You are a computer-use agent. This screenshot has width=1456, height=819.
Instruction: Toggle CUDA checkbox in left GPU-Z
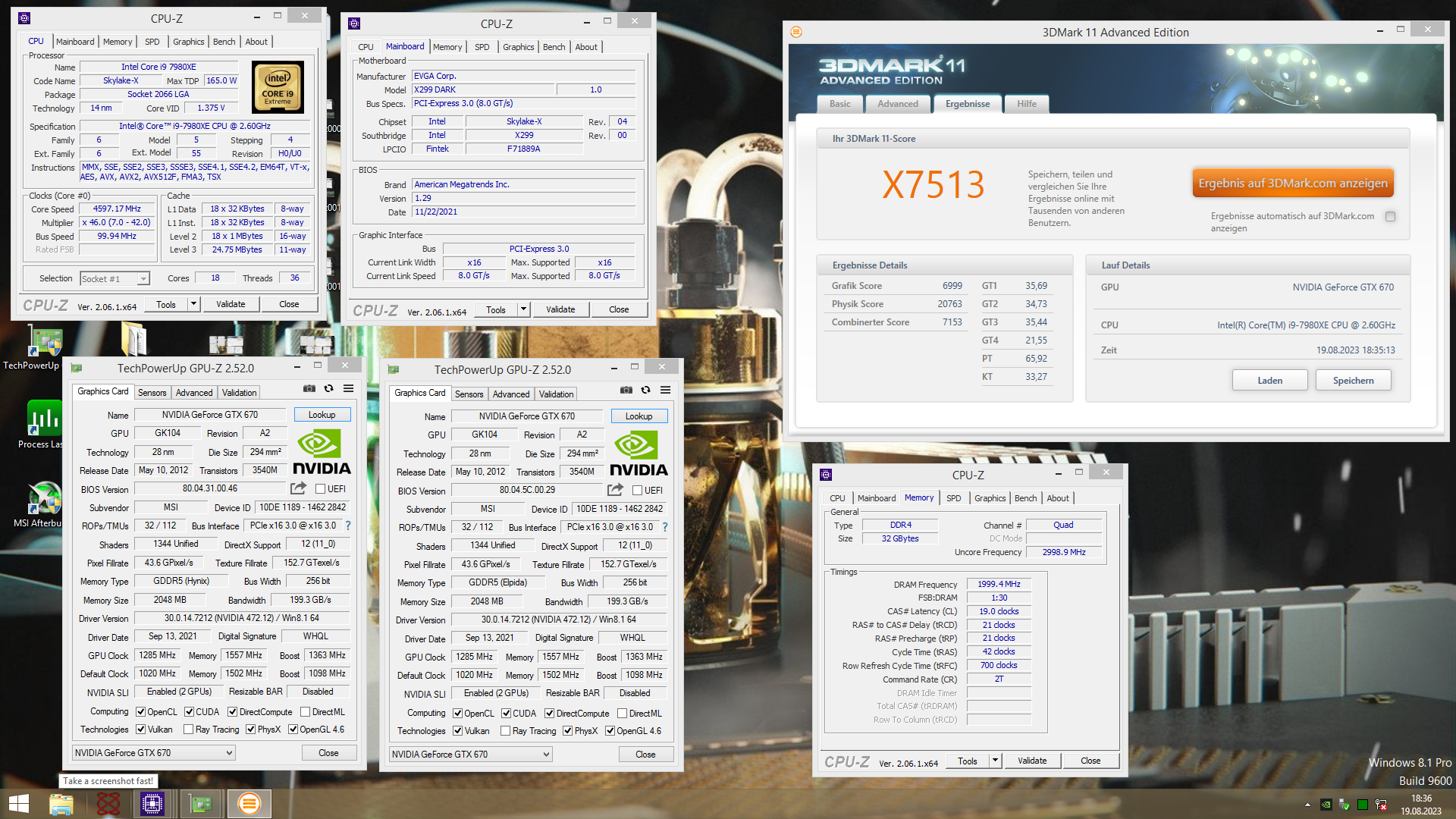click(x=189, y=712)
